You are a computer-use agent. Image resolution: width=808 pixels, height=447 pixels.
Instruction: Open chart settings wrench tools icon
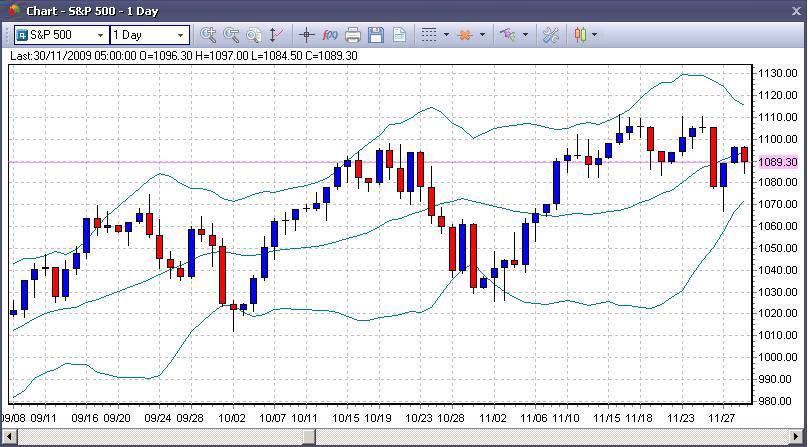coord(550,35)
